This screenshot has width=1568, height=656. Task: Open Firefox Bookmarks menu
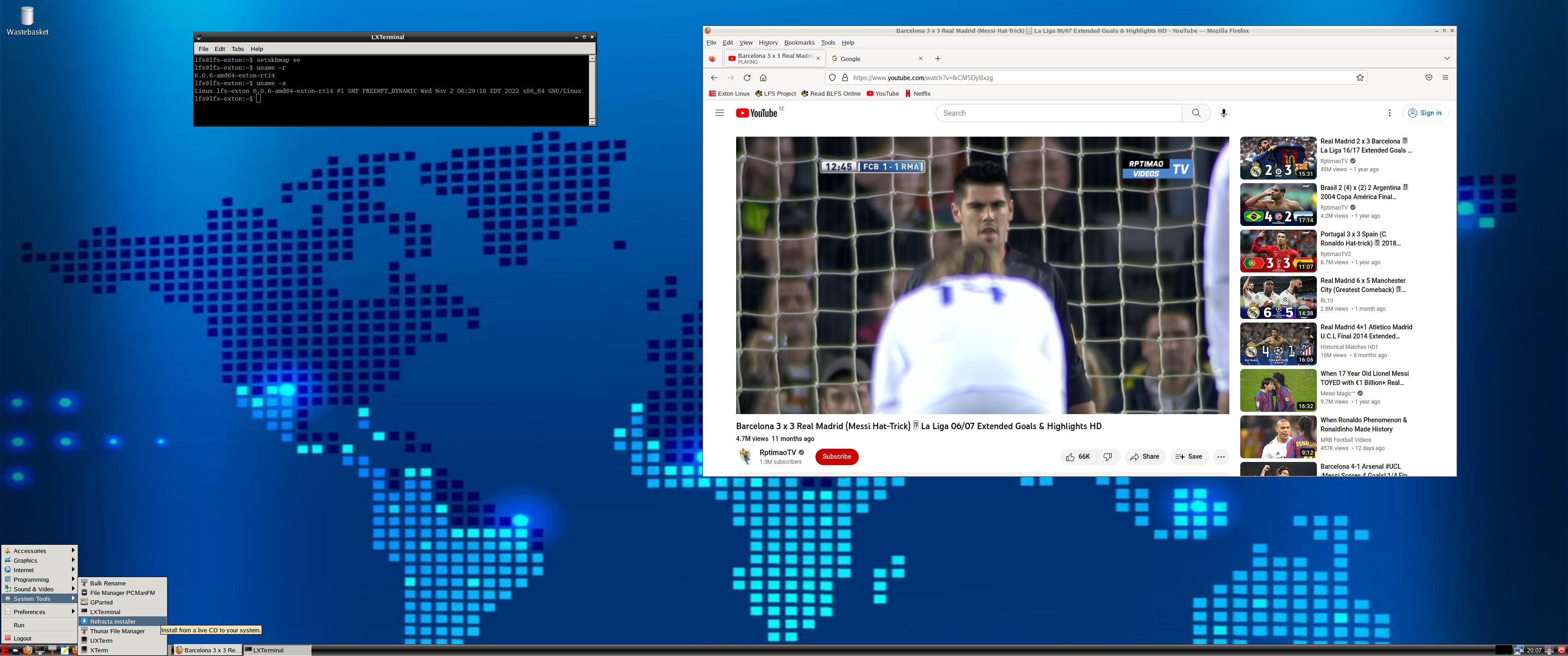click(x=799, y=43)
